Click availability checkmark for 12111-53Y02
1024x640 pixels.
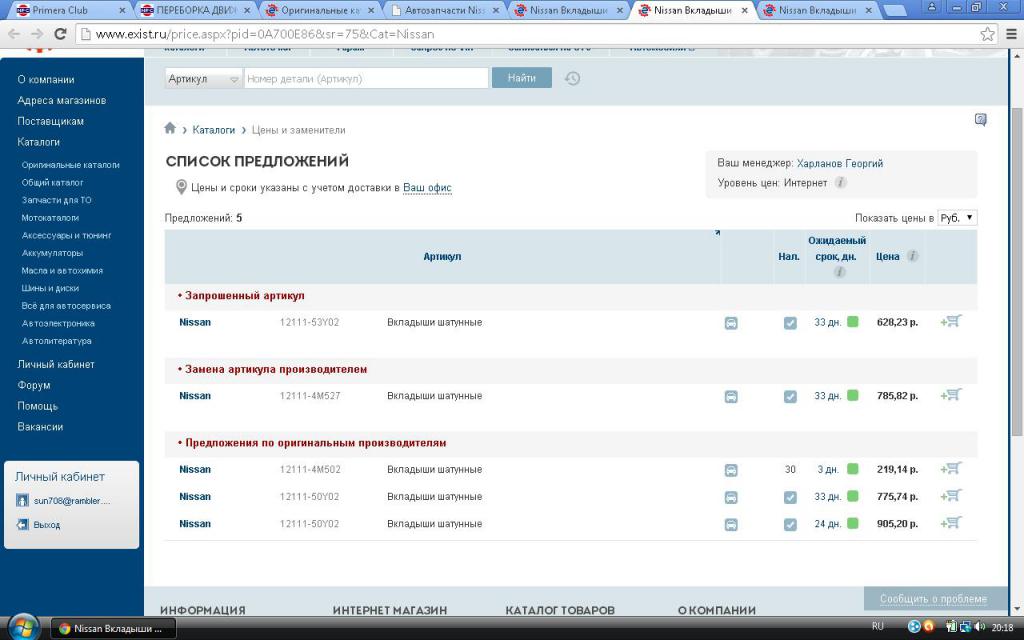tap(790, 323)
